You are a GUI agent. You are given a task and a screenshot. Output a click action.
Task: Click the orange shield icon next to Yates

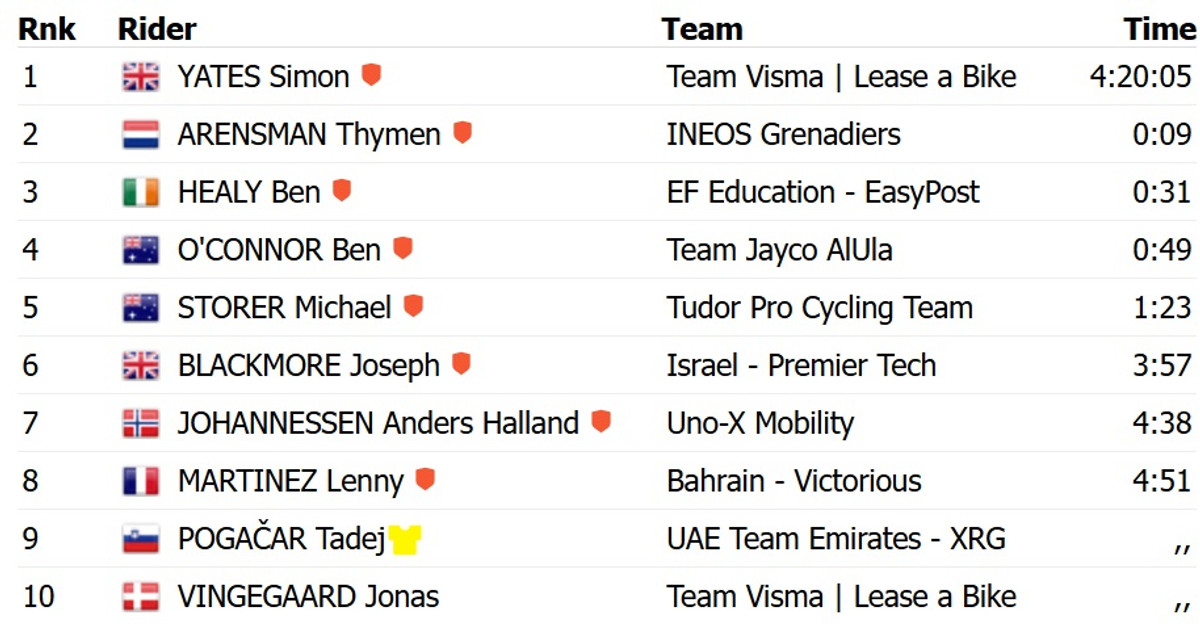pos(371,75)
